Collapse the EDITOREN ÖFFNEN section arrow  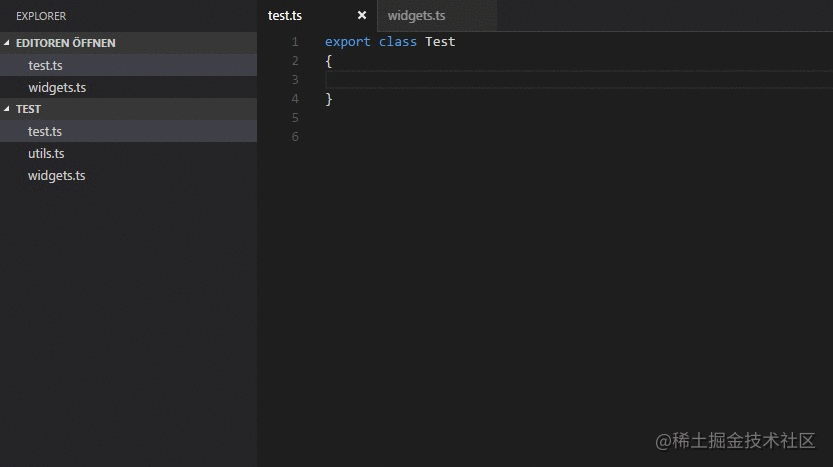pos(8,43)
